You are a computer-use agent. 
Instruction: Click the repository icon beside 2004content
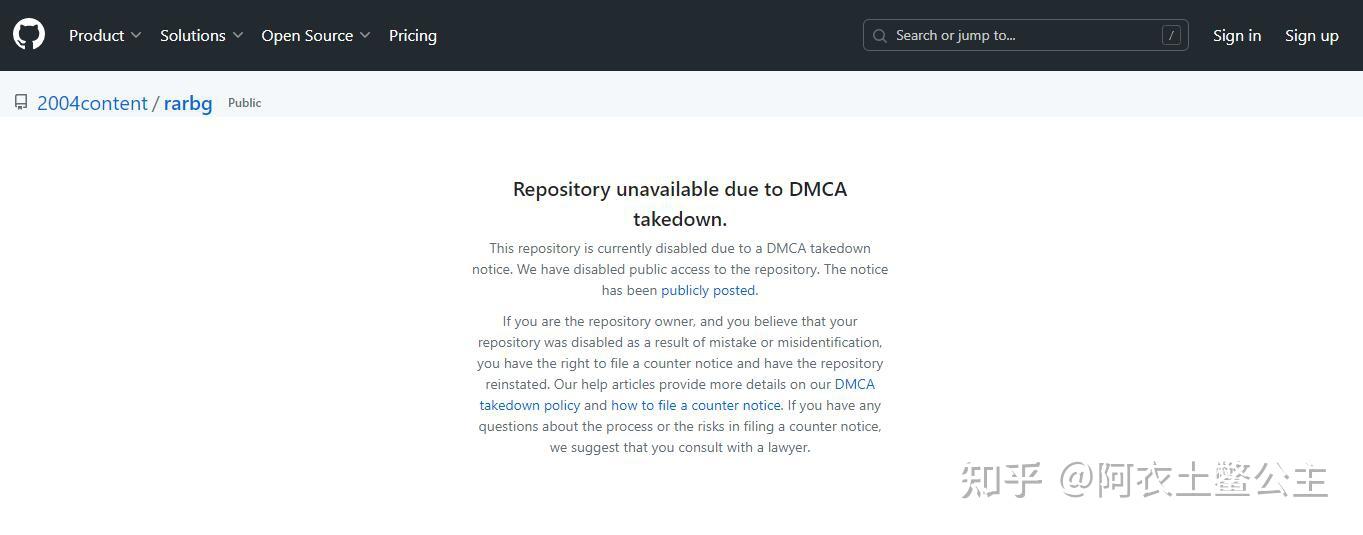point(21,102)
